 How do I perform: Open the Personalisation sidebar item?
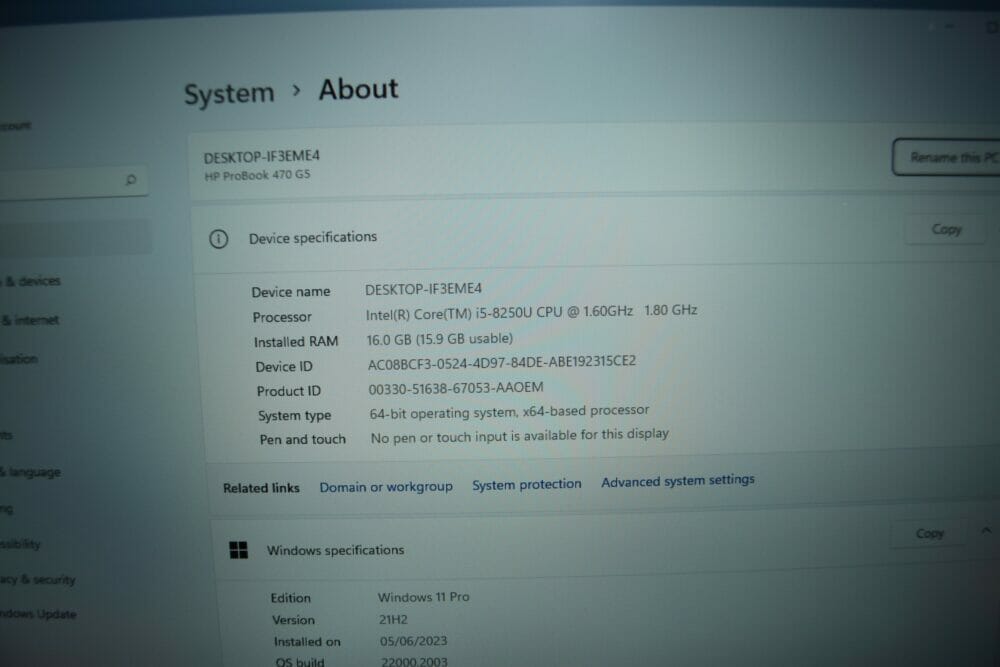[18, 359]
